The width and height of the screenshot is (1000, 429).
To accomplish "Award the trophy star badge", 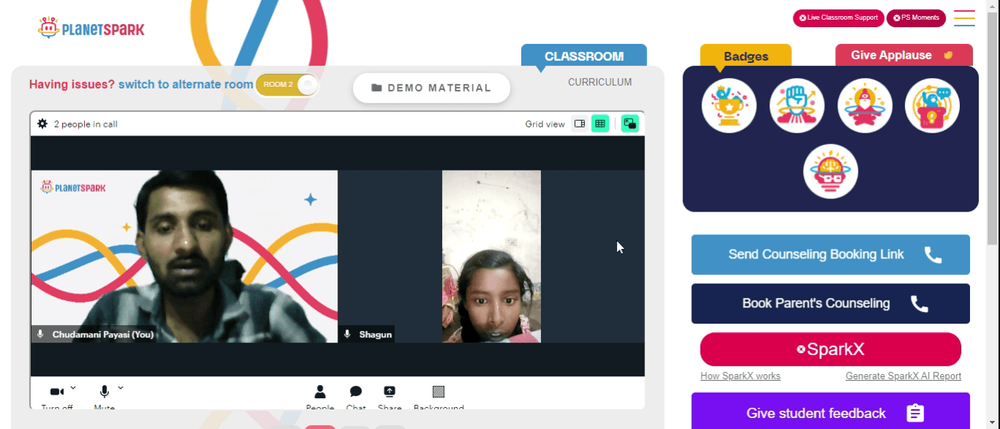I will (729, 106).
